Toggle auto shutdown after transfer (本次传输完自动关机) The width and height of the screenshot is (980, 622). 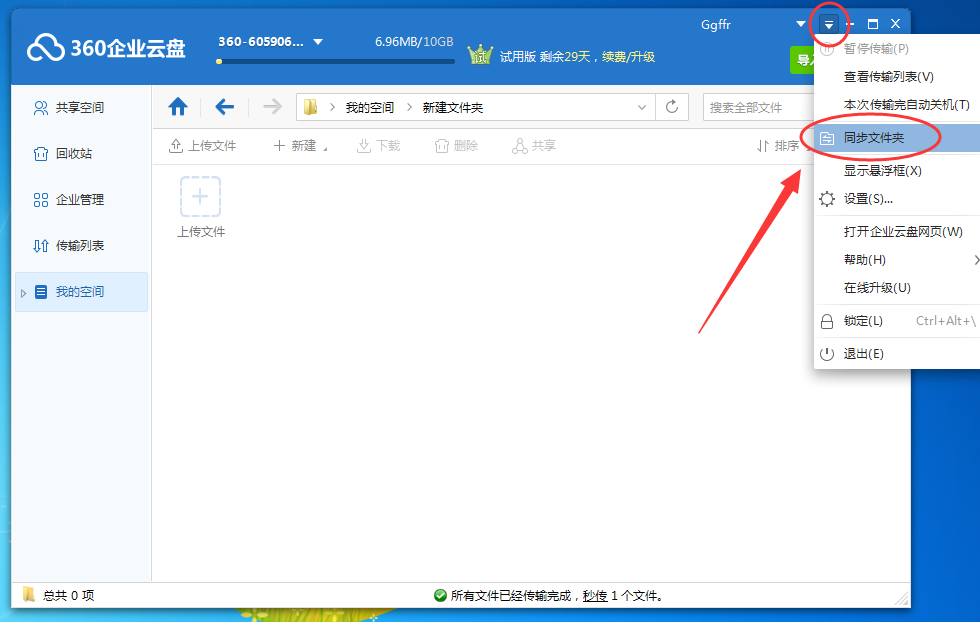[x=906, y=105]
